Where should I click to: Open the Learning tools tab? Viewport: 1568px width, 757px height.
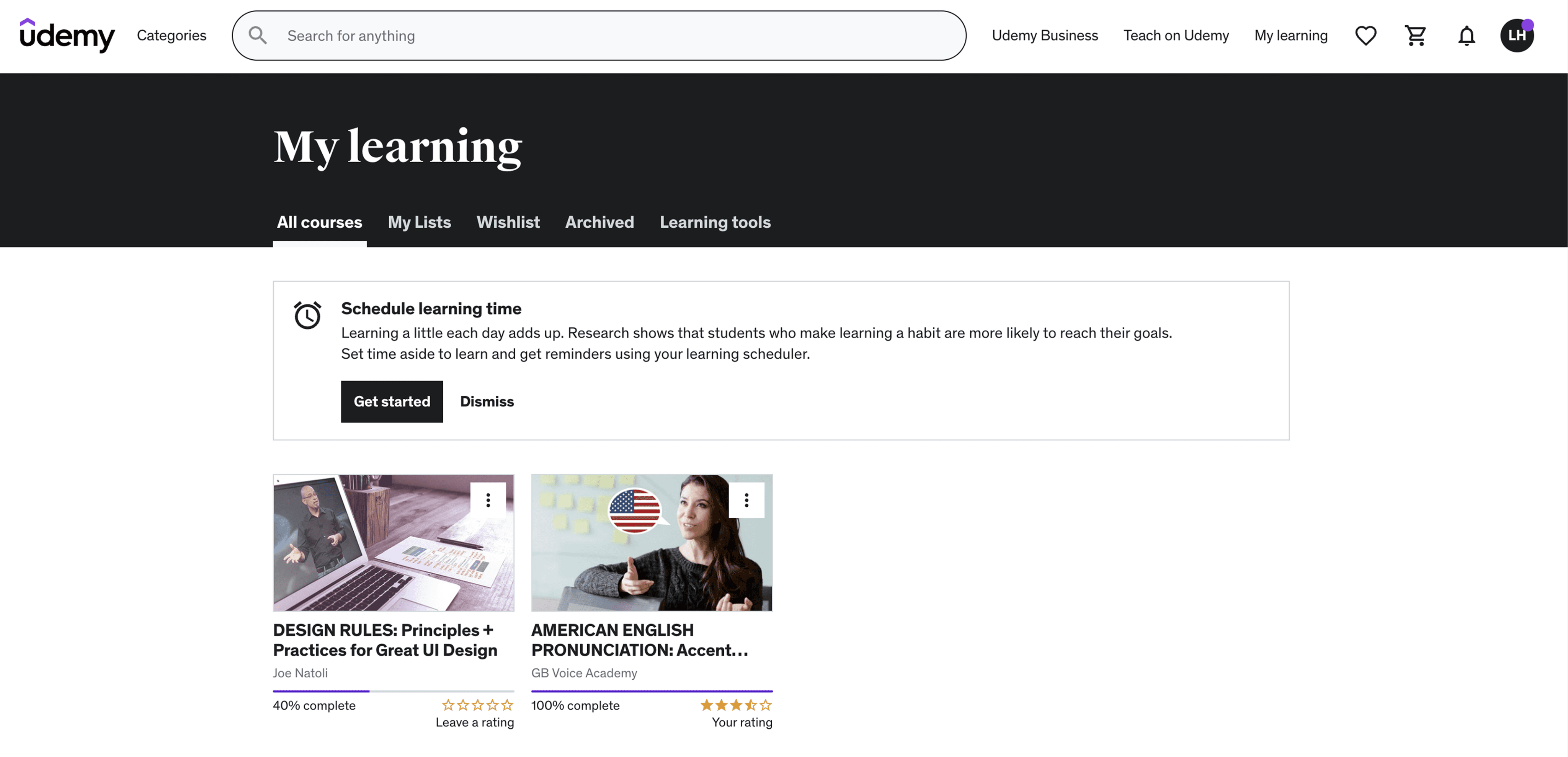pos(715,222)
